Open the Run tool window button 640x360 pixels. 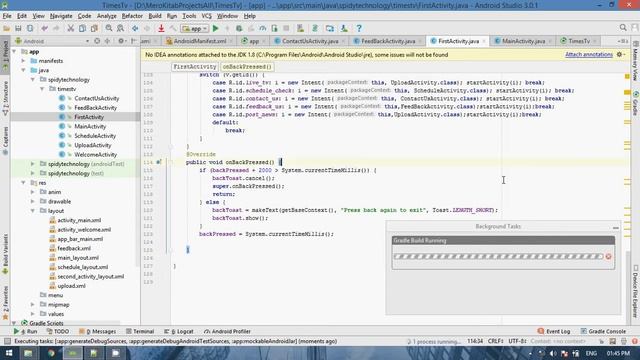coord(25,331)
